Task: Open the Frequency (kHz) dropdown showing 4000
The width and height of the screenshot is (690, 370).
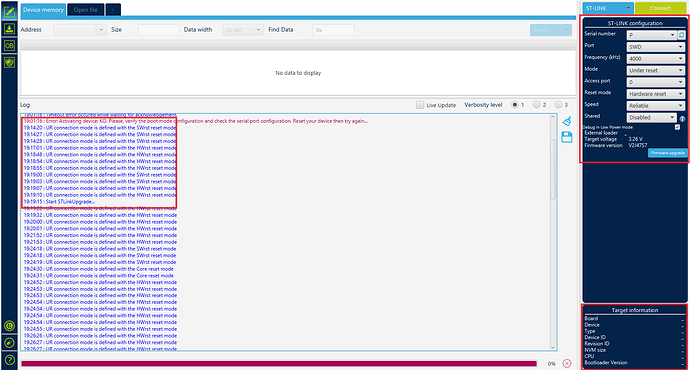Action: 655,59
